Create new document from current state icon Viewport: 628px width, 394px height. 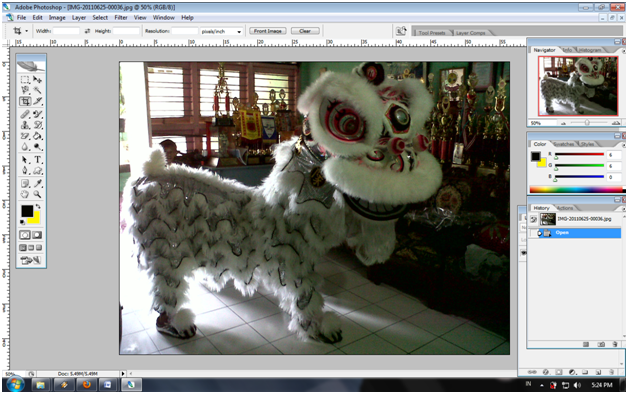[586, 344]
